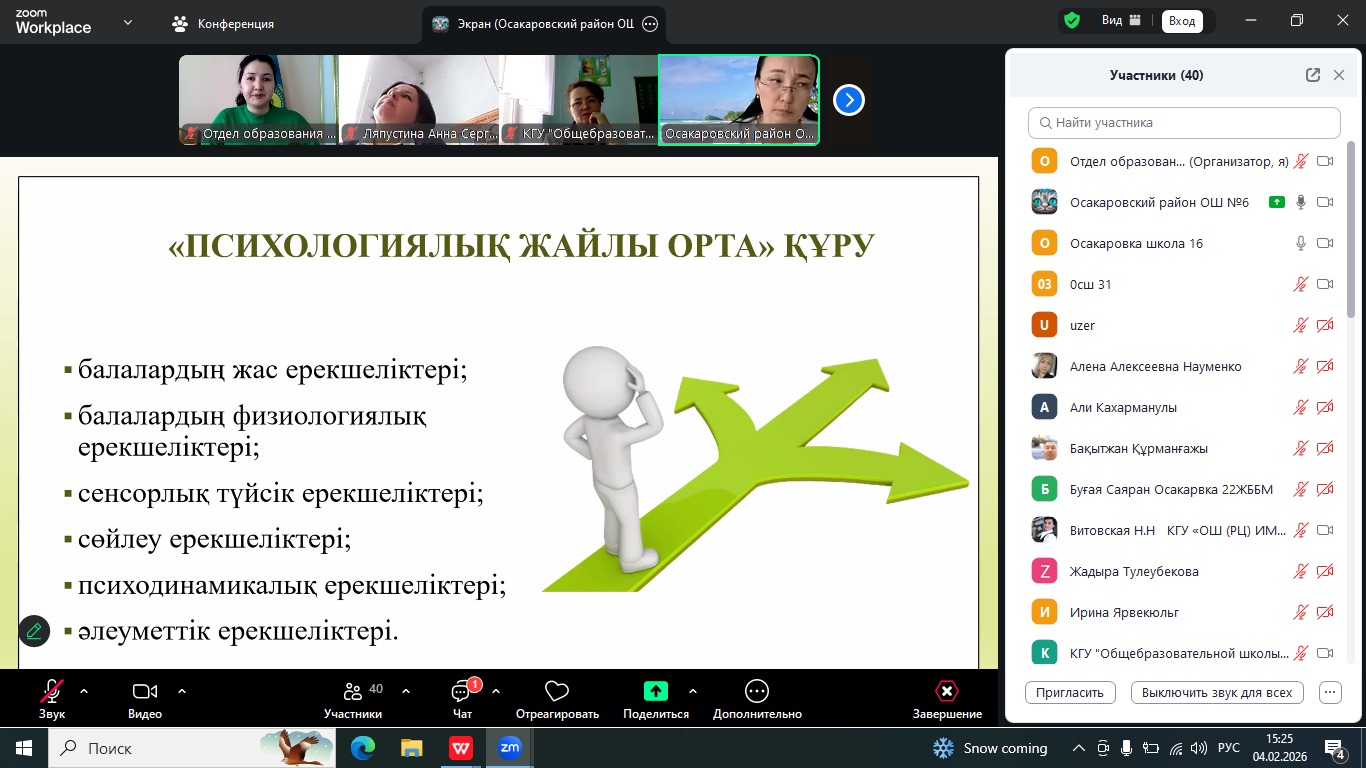The width and height of the screenshot is (1366, 768).
Task: Click the participants list vertical scrollbar
Action: point(1352,230)
